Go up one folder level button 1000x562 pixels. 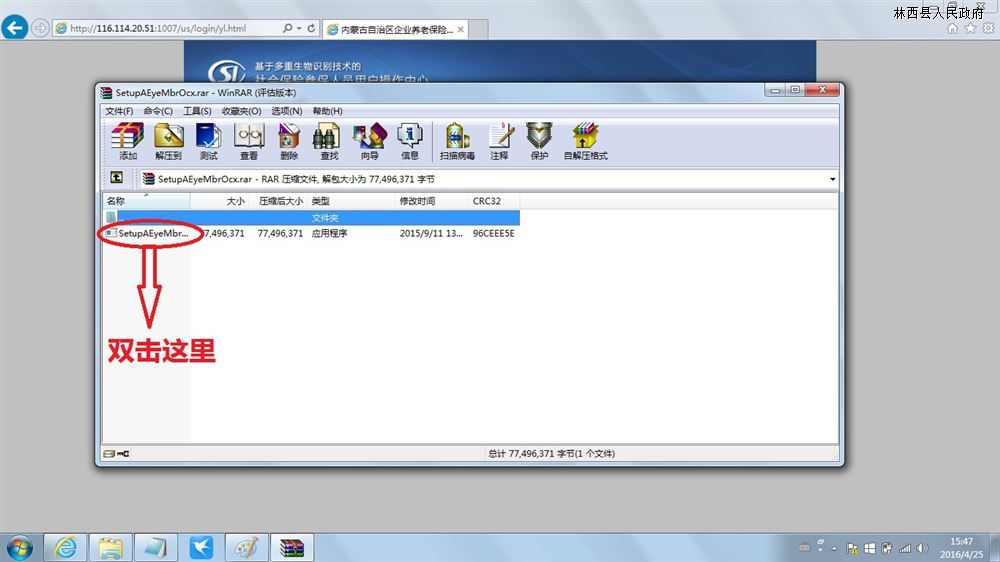click(x=116, y=178)
